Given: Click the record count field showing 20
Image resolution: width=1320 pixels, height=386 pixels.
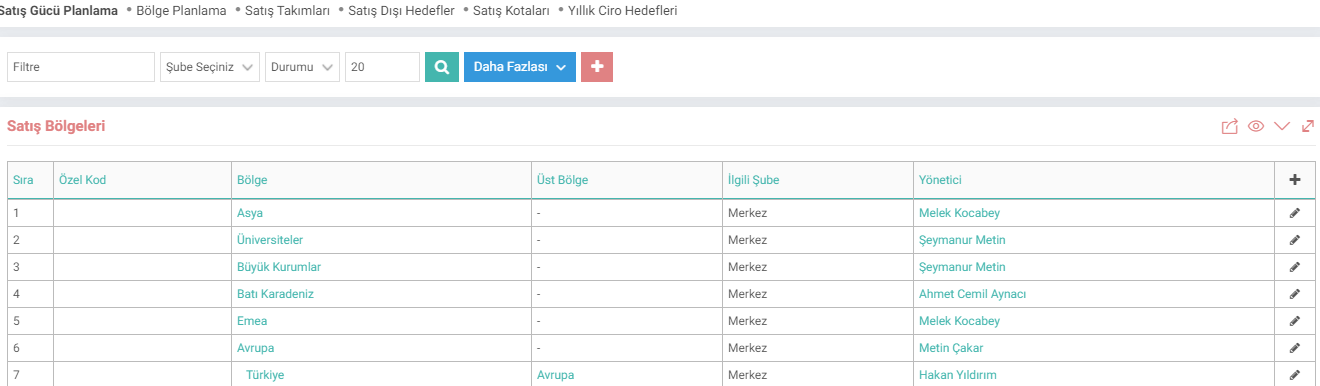Looking at the screenshot, I should [382, 67].
